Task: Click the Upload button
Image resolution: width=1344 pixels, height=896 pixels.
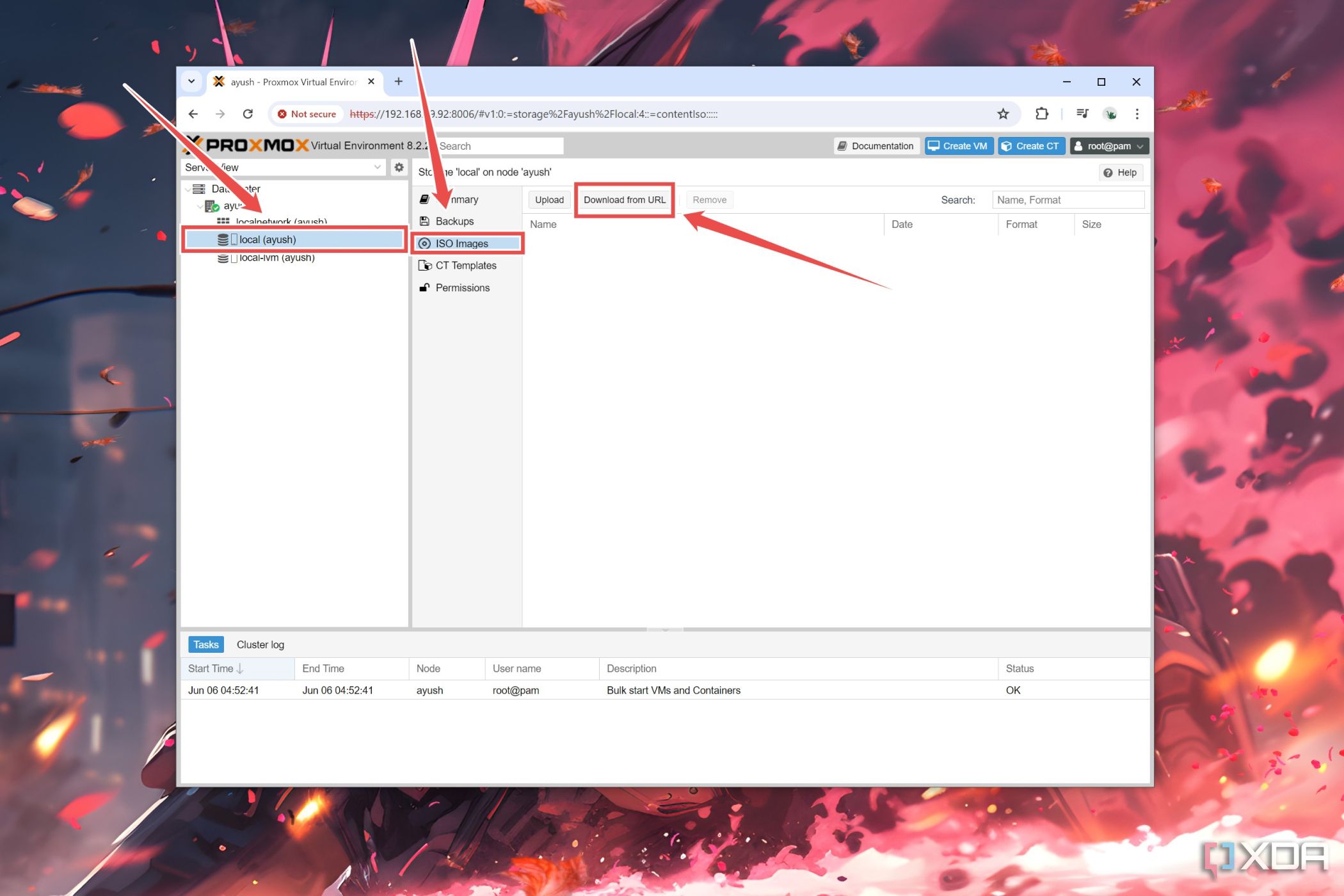Action: pyautogui.click(x=548, y=199)
